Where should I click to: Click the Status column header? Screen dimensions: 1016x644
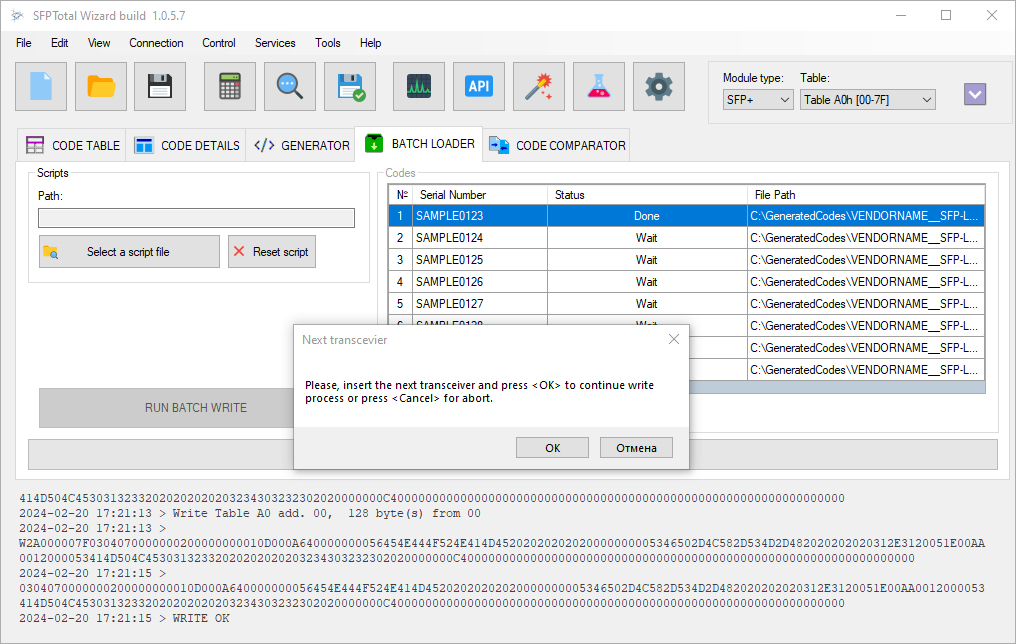[x=647, y=195]
